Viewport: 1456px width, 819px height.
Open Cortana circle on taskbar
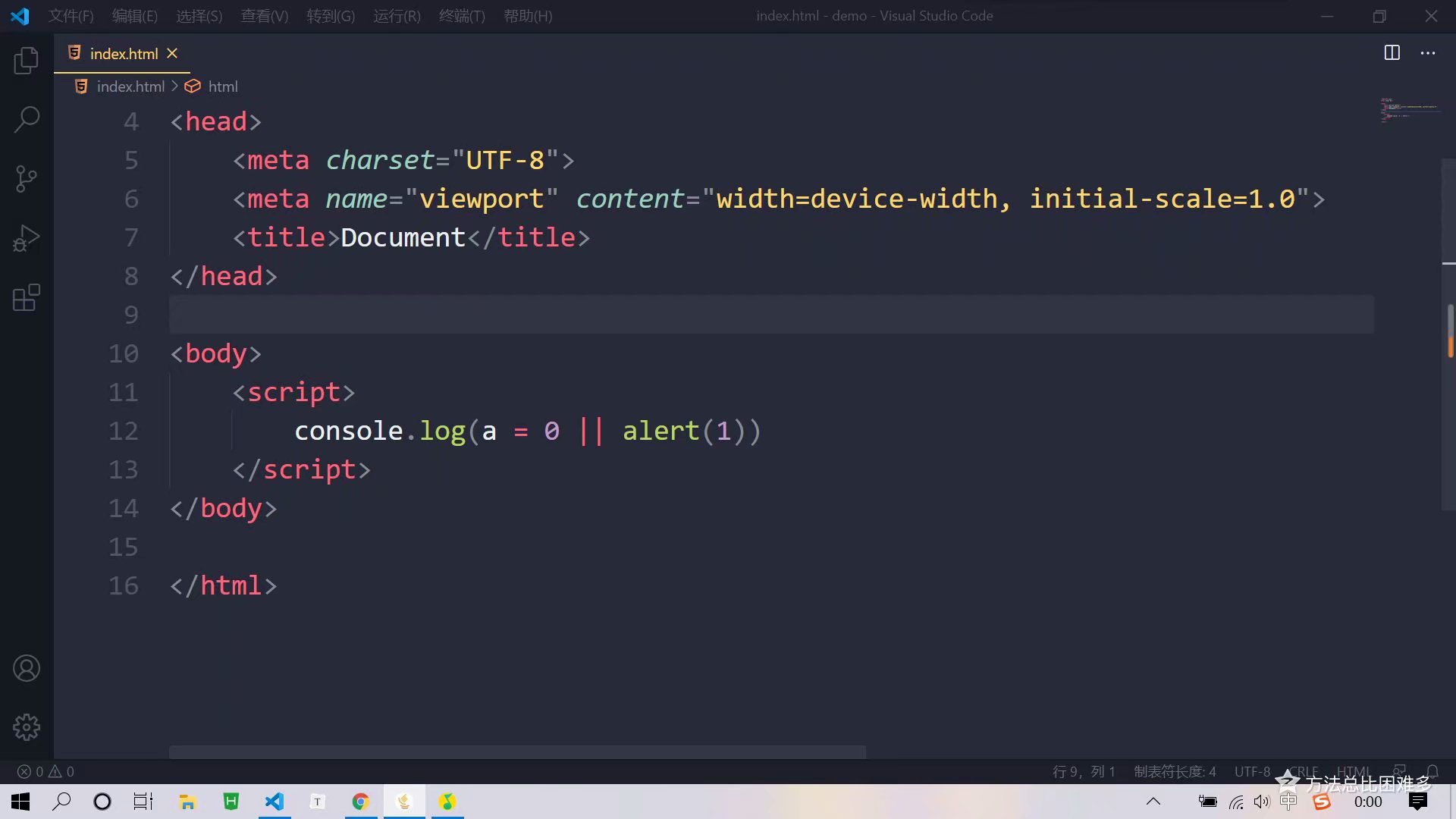pos(102,802)
